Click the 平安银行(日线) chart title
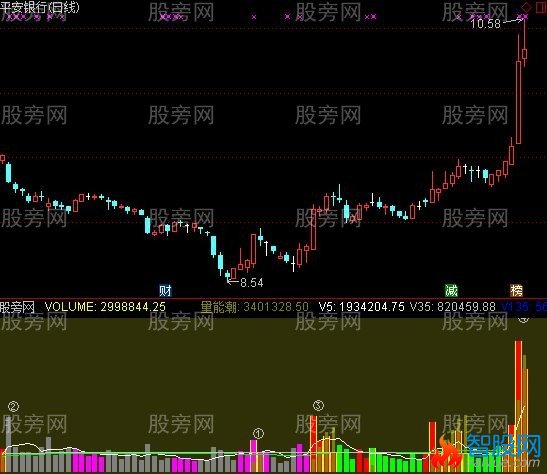547x474 pixels. click(40, 7)
